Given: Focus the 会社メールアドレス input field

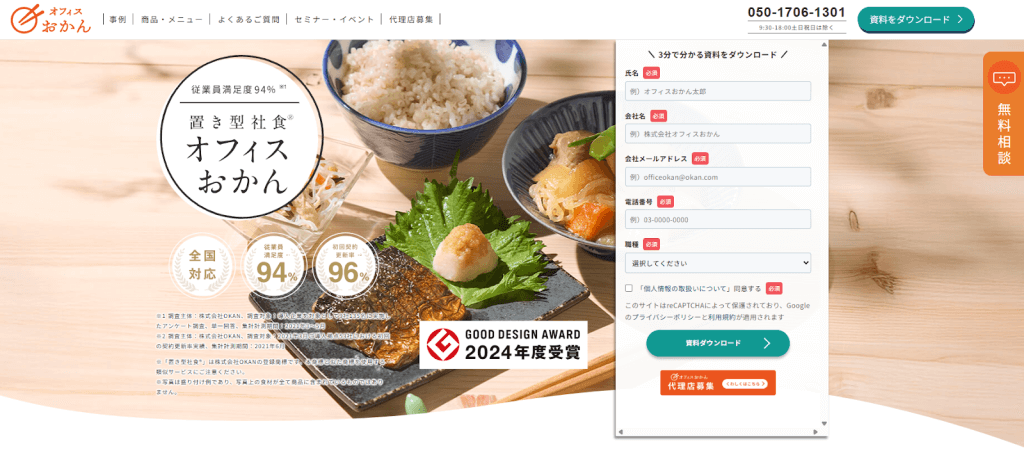Looking at the screenshot, I should [718, 177].
